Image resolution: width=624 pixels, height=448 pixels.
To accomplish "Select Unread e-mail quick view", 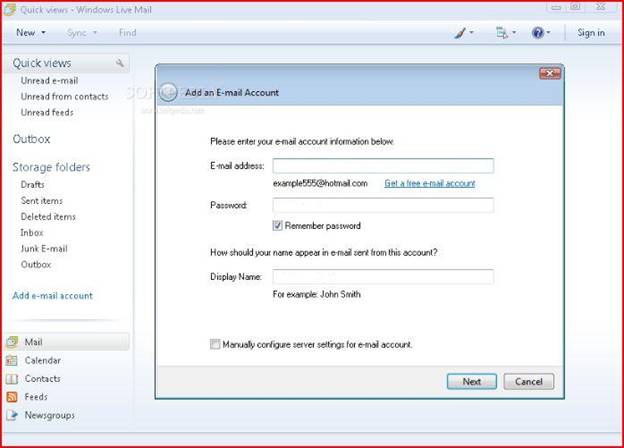I will click(49, 80).
